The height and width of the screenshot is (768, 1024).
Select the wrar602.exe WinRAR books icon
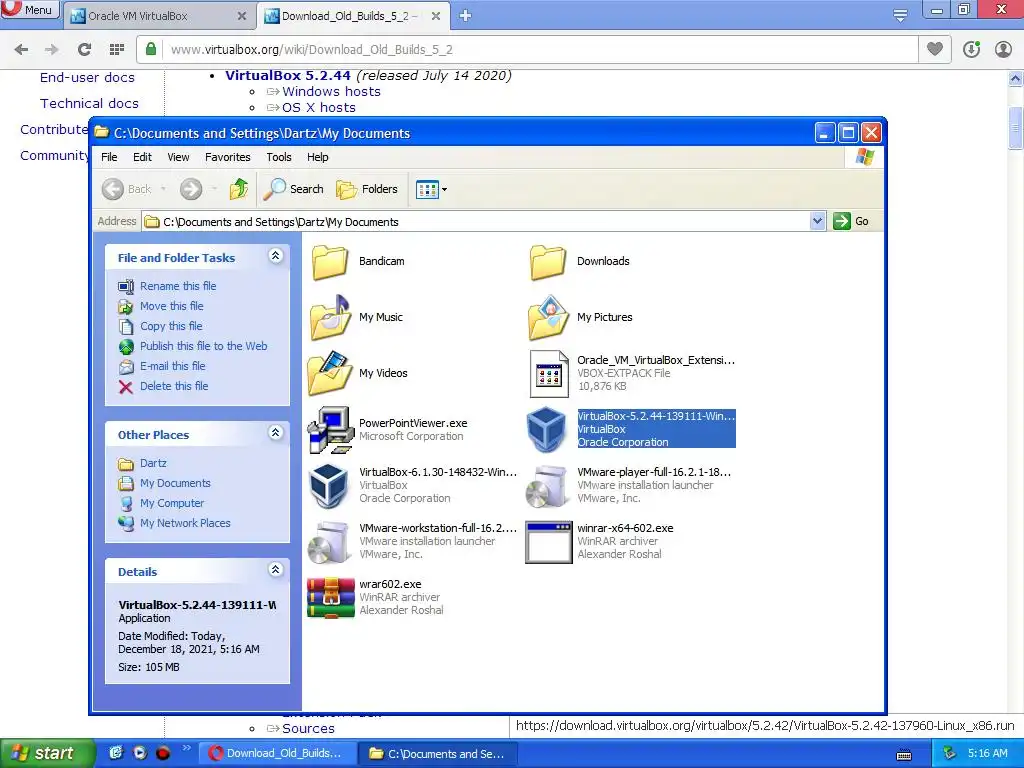point(330,598)
